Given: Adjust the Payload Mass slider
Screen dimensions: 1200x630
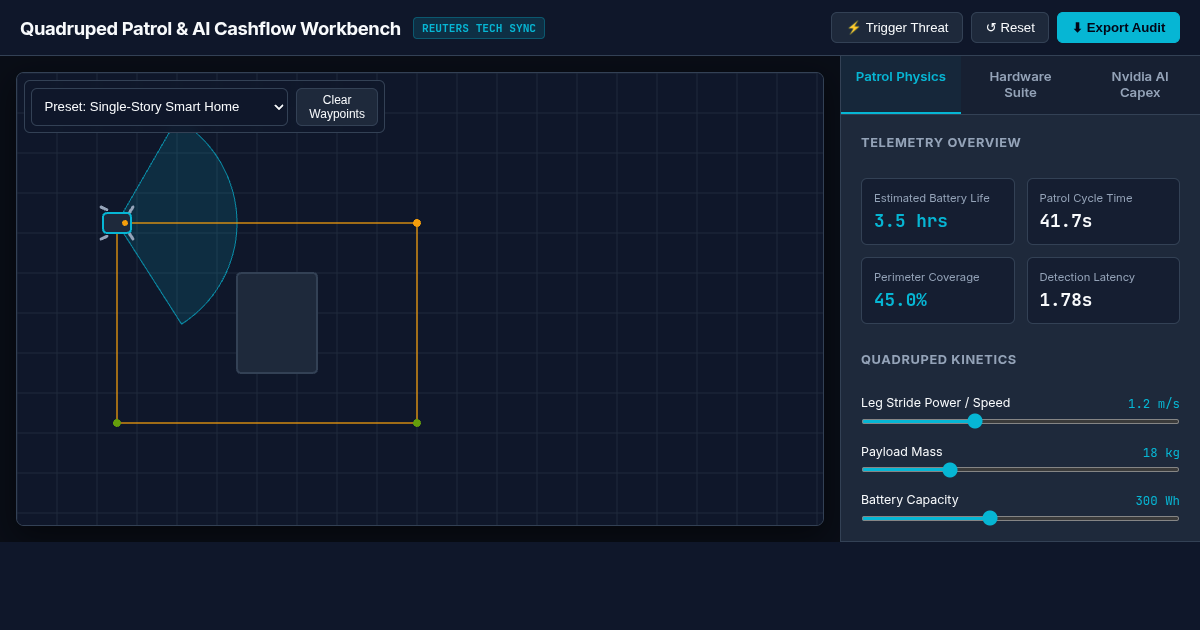Looking at the screenshot, I should click(x=1020, y=470).
